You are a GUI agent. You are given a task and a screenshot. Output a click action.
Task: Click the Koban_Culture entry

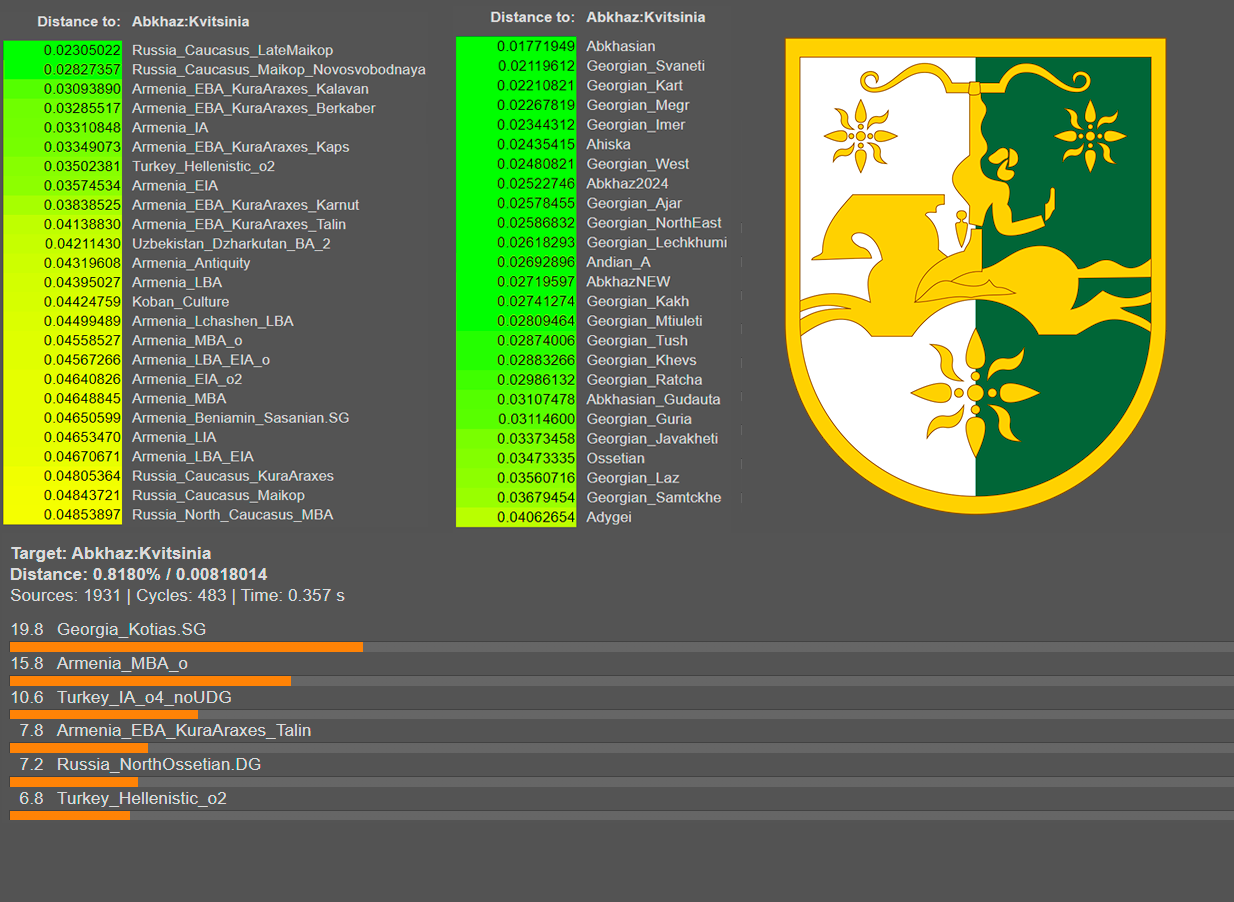coord(180,302)
